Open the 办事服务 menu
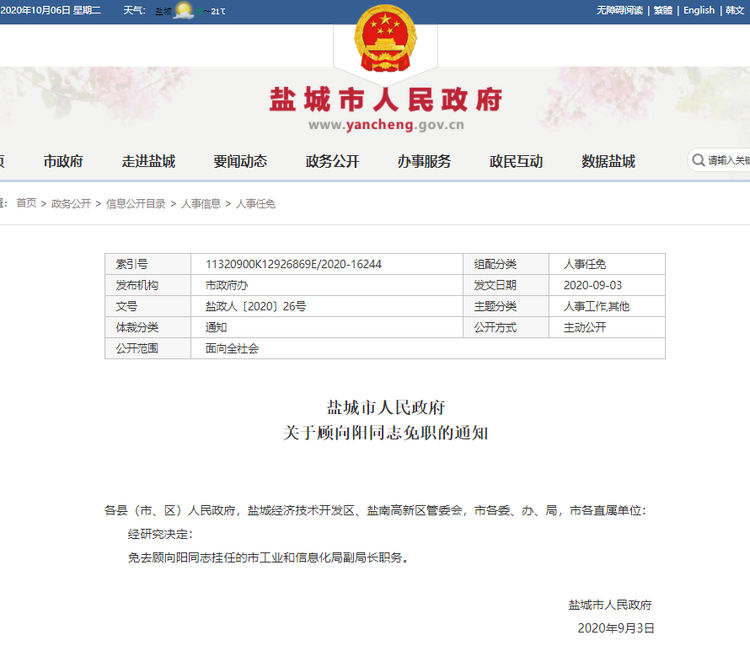750x646 pixels. tap(424, 161)
